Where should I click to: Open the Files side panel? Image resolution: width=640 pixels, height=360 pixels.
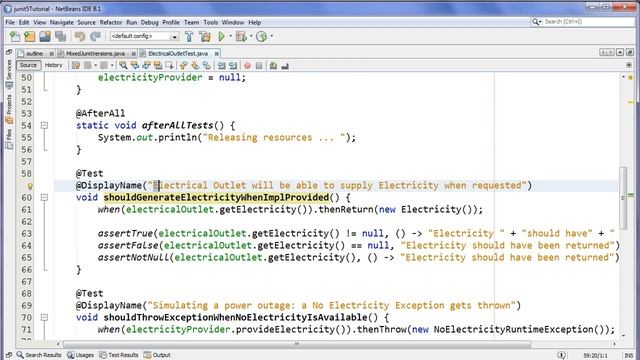tap(9, 139)
